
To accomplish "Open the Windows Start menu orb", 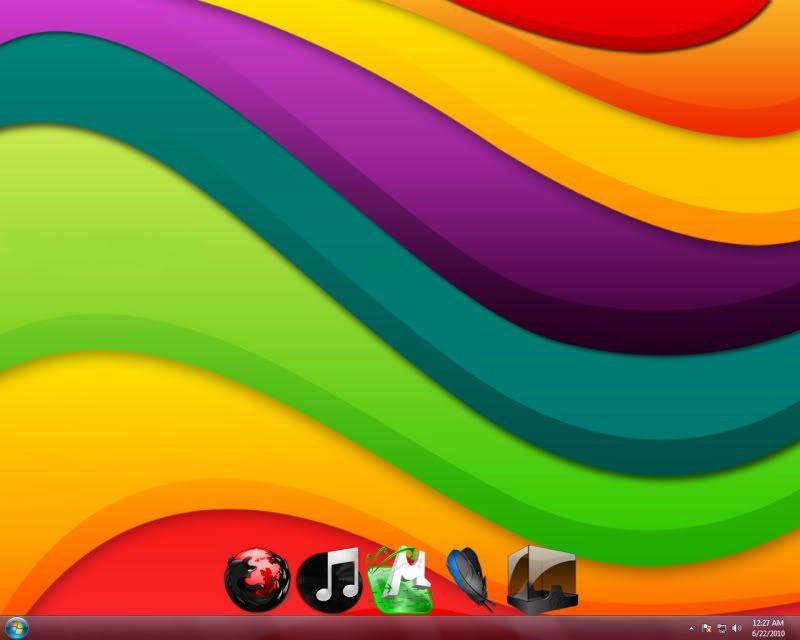I will click(17, 628).
